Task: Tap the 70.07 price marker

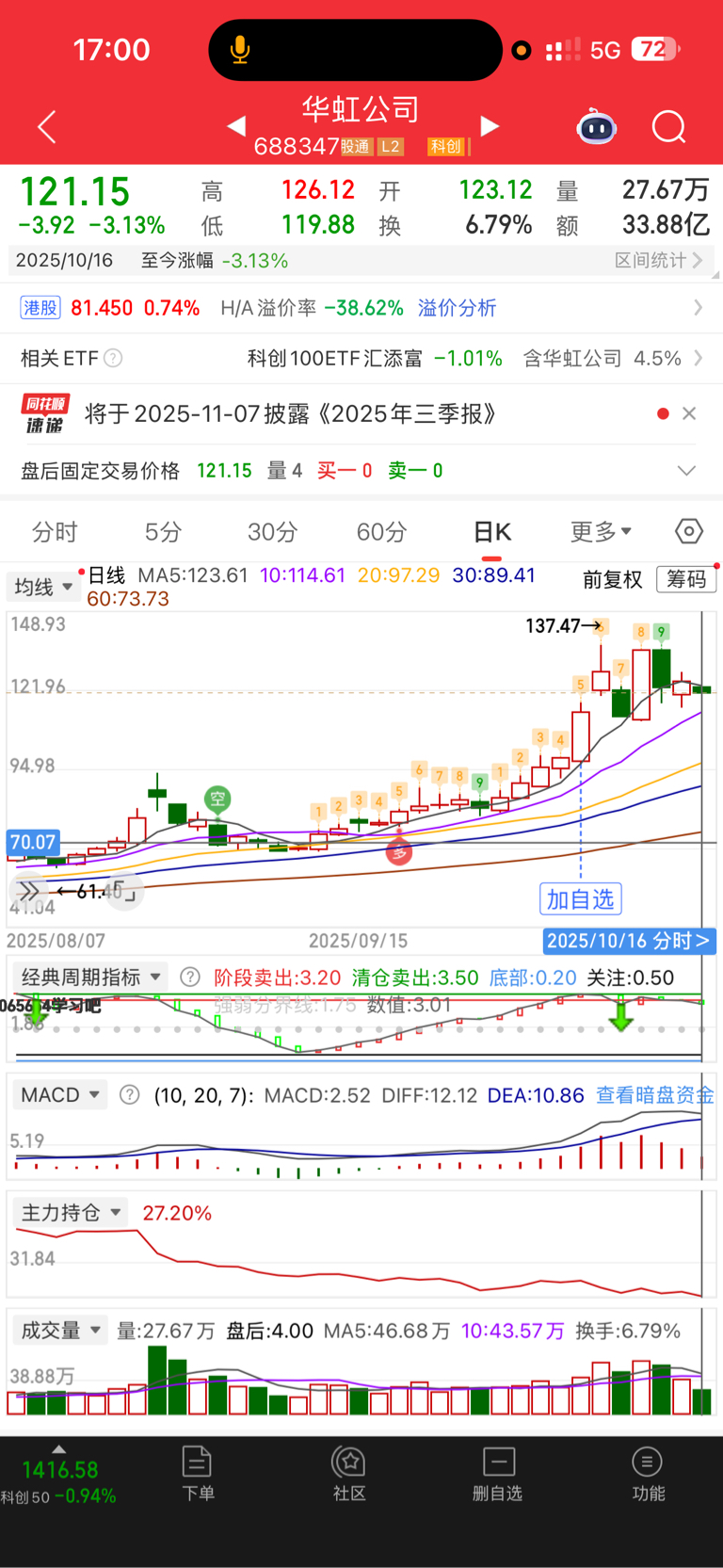Action: pos(33,842)
